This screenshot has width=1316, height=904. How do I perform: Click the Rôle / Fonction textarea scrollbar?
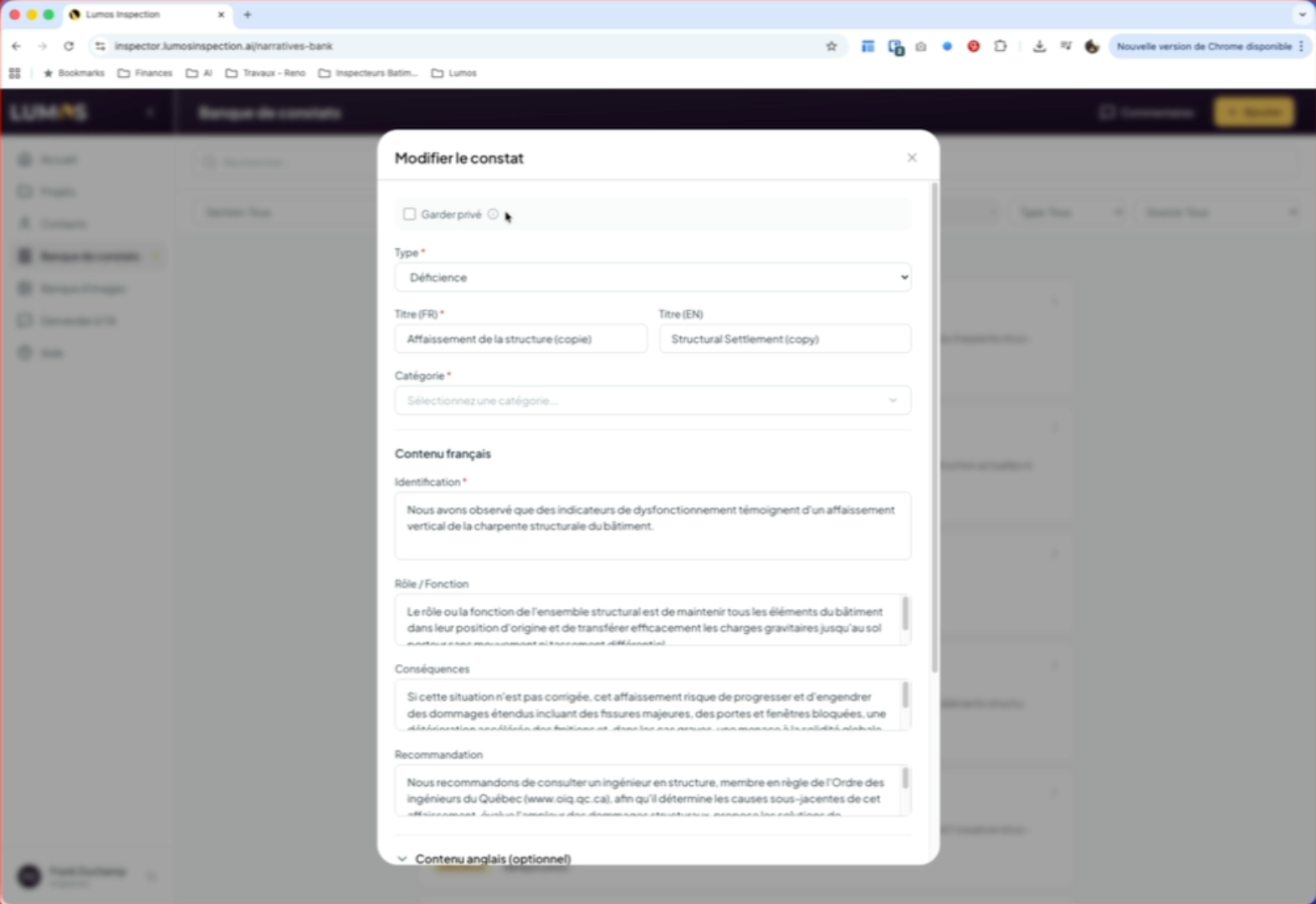(x=904, y=614)
